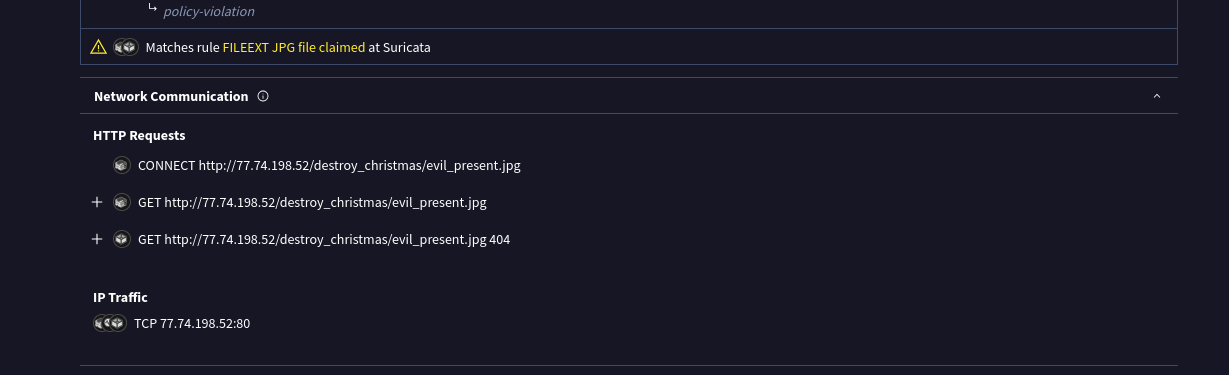Screen dimensions: 1229x375
Task: Click the Network Communication section title
Action: tap(171, 97)
